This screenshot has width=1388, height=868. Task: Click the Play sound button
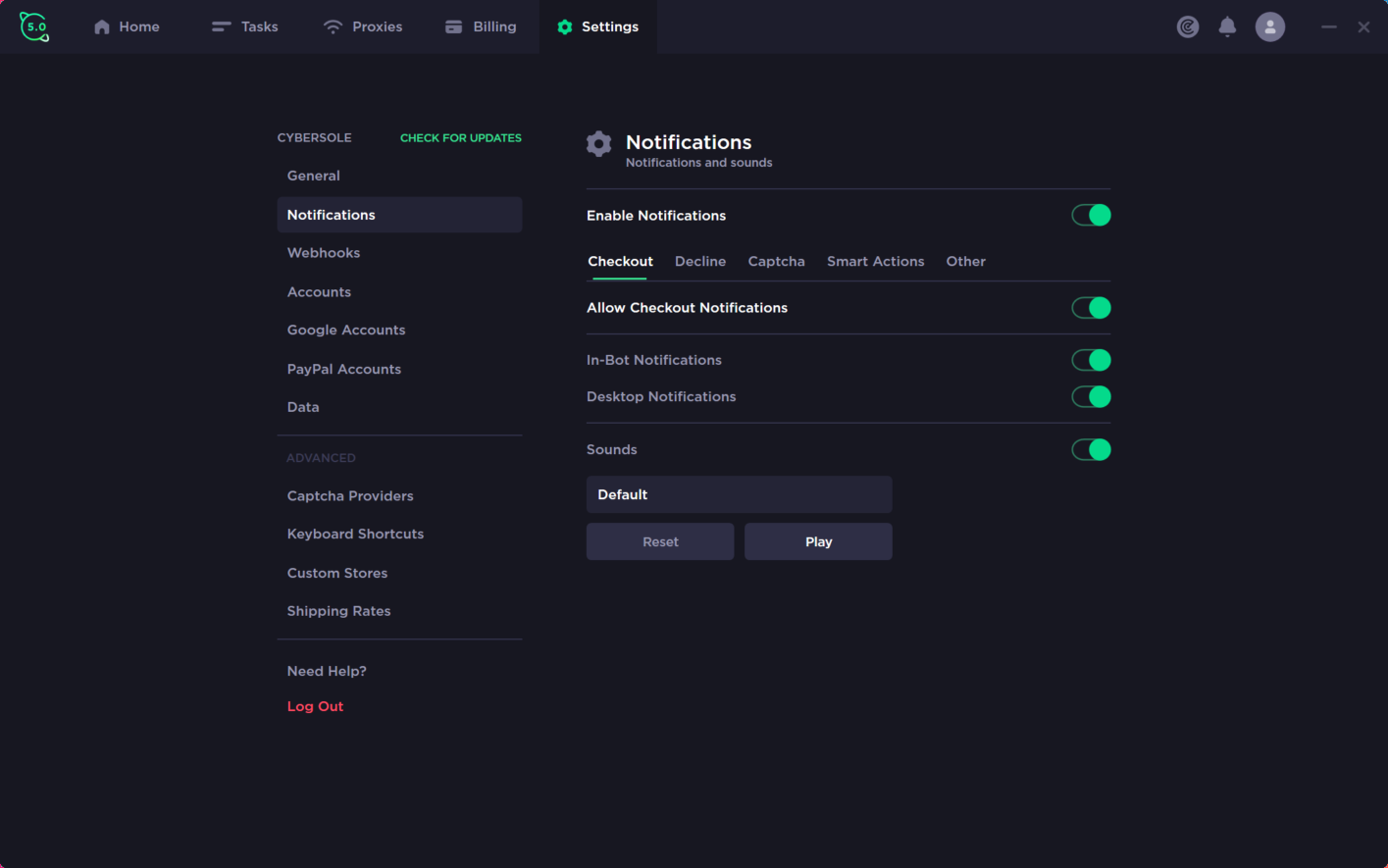[x=818, y=541]
